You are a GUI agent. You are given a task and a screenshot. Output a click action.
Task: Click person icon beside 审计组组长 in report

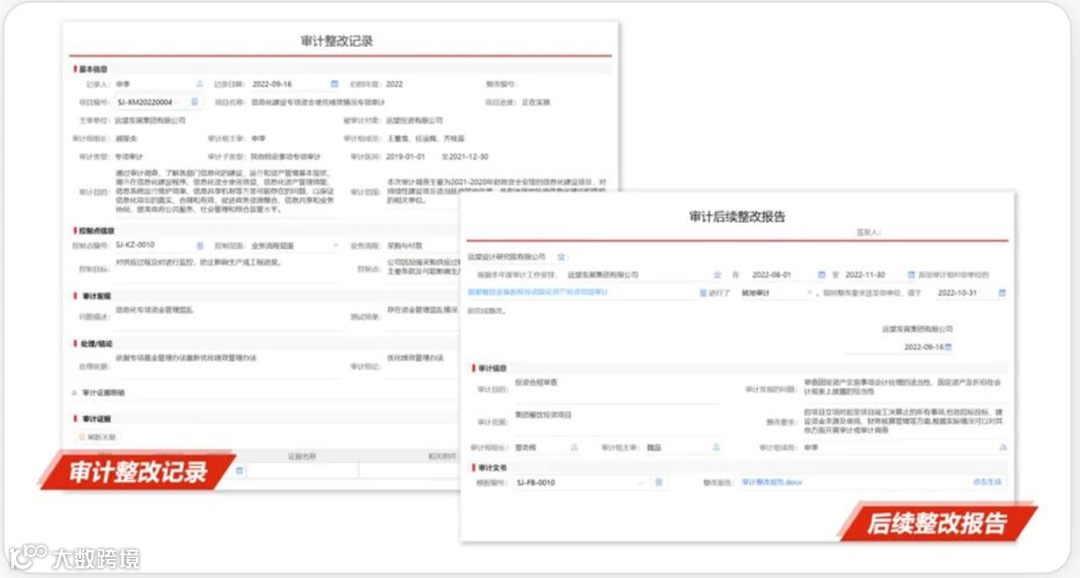(574, 448)
